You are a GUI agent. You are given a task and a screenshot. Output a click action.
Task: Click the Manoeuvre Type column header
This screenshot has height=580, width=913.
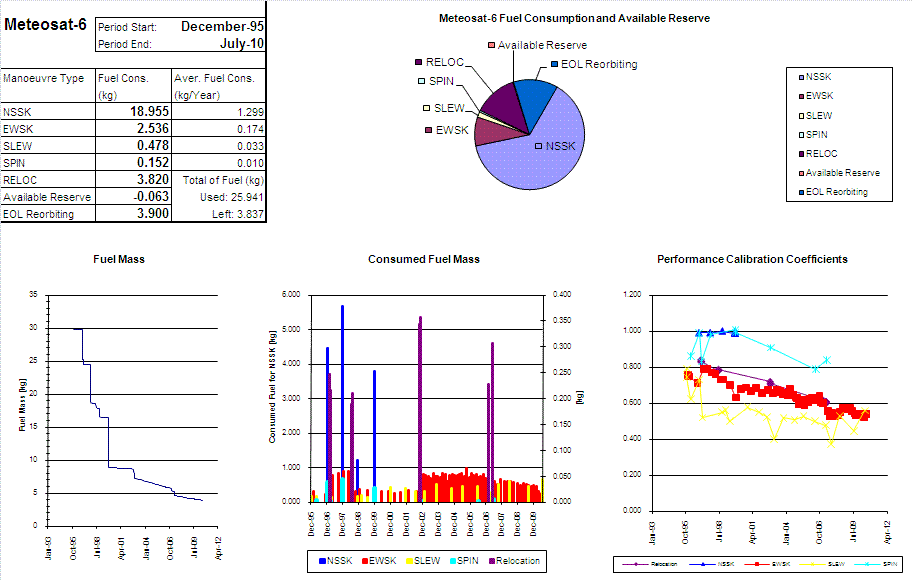(x=44, y=78)
